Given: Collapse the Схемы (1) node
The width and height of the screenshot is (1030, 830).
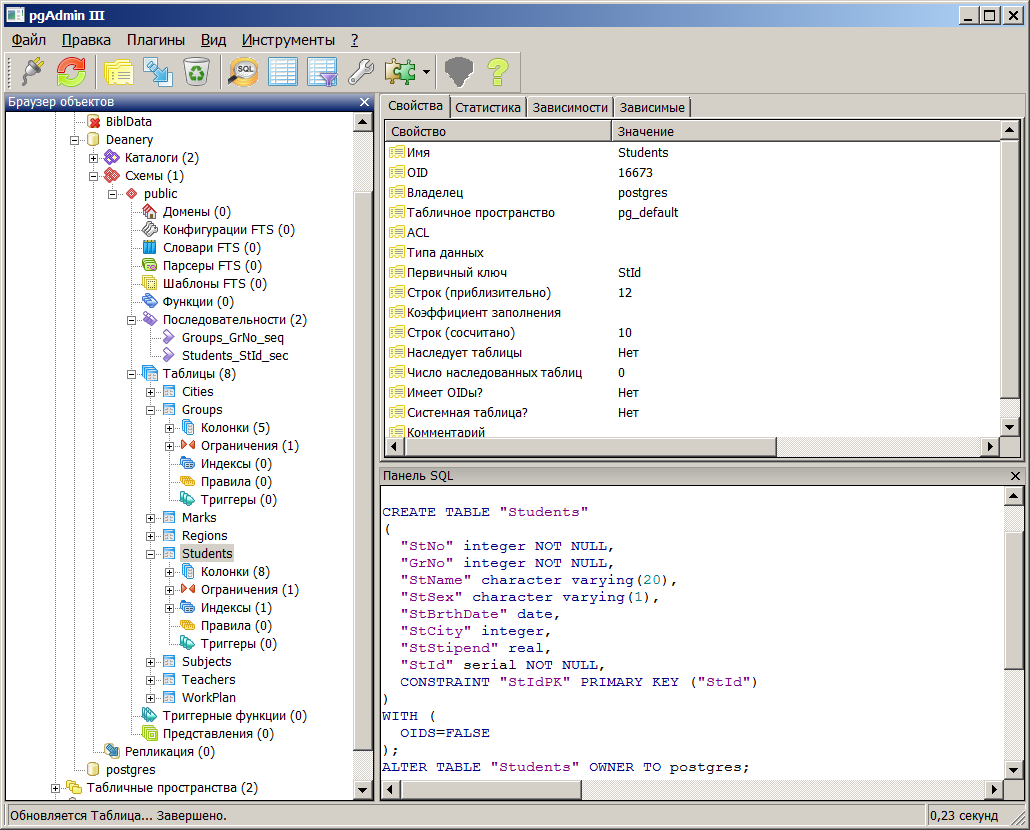Looking at the screenshot, I should [93, 176].
